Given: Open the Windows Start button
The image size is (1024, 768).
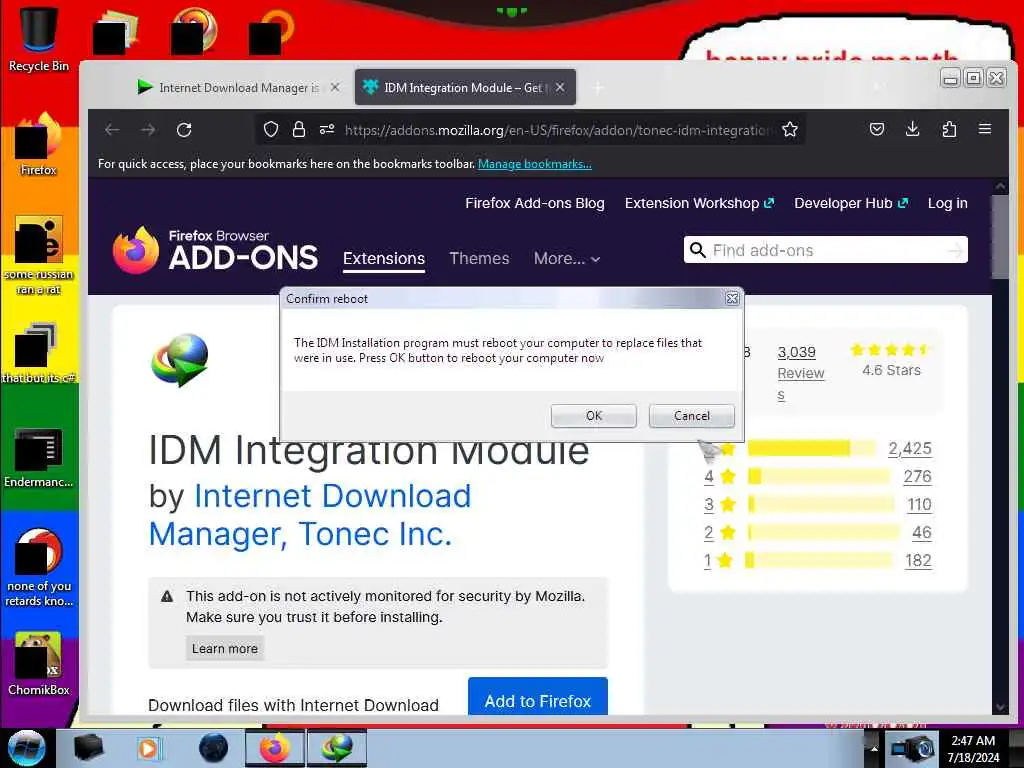Looking at the screenshot, I should coord(27,748).
